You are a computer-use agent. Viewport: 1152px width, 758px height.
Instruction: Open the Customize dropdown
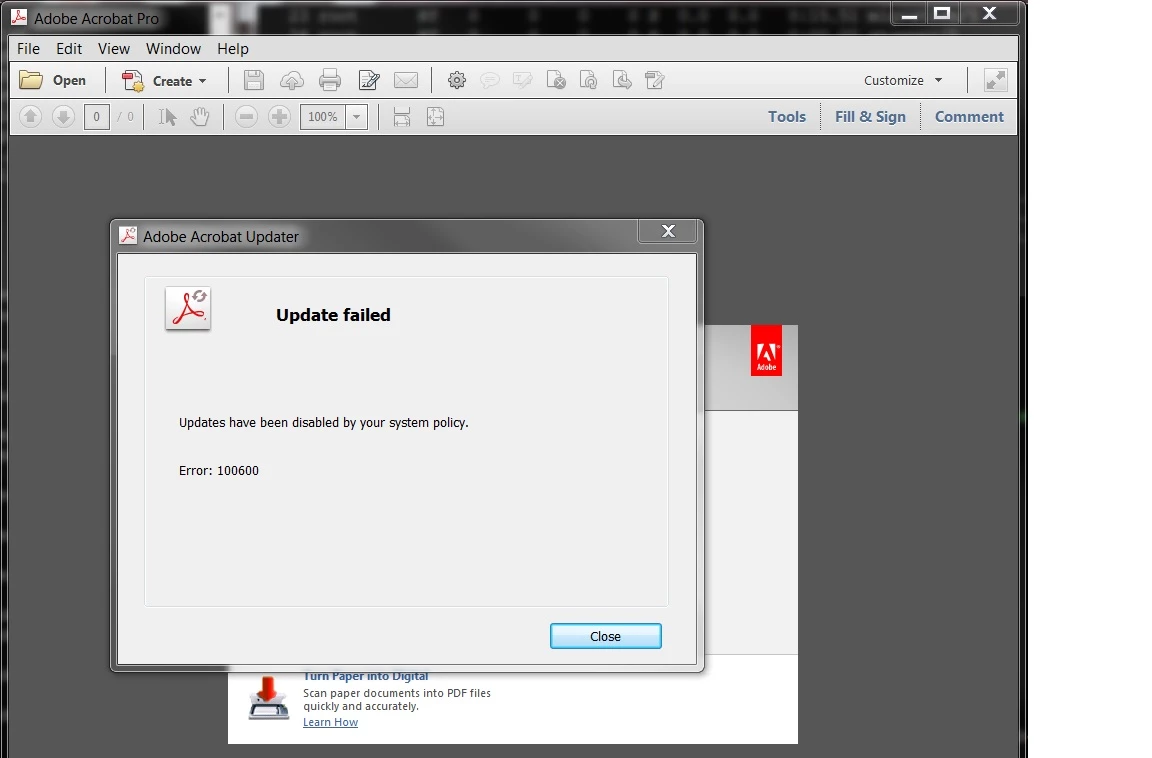[903, 80]
